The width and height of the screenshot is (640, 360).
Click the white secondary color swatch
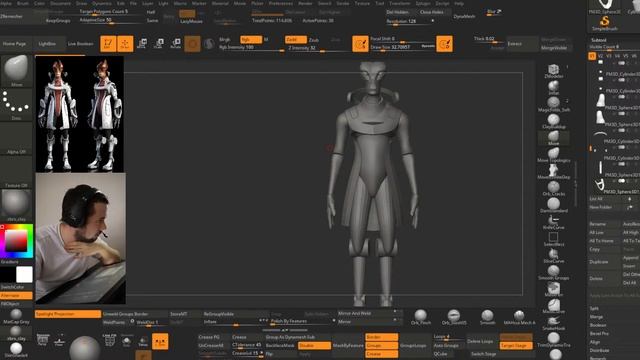click(24, 274)
